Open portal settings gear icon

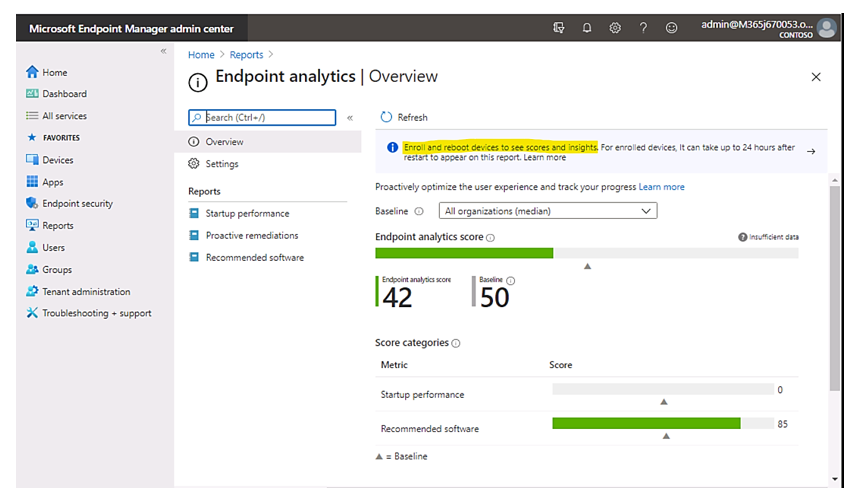point(615,27)
